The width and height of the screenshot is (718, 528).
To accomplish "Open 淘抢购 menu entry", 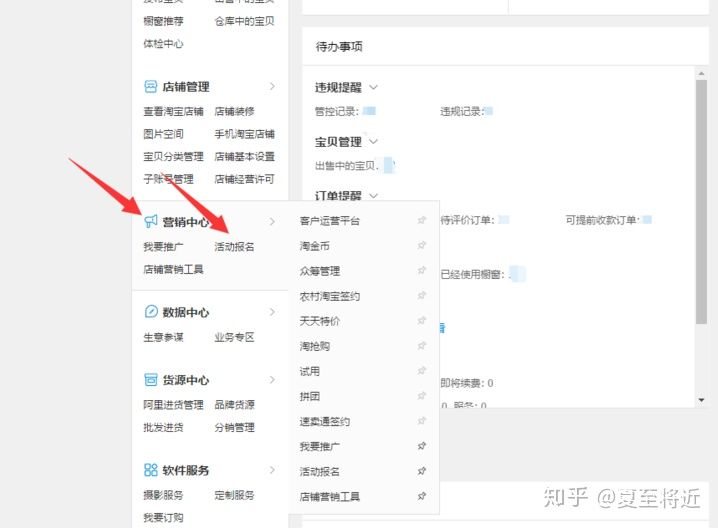I will pyautogui.click(x=315, y=346).
